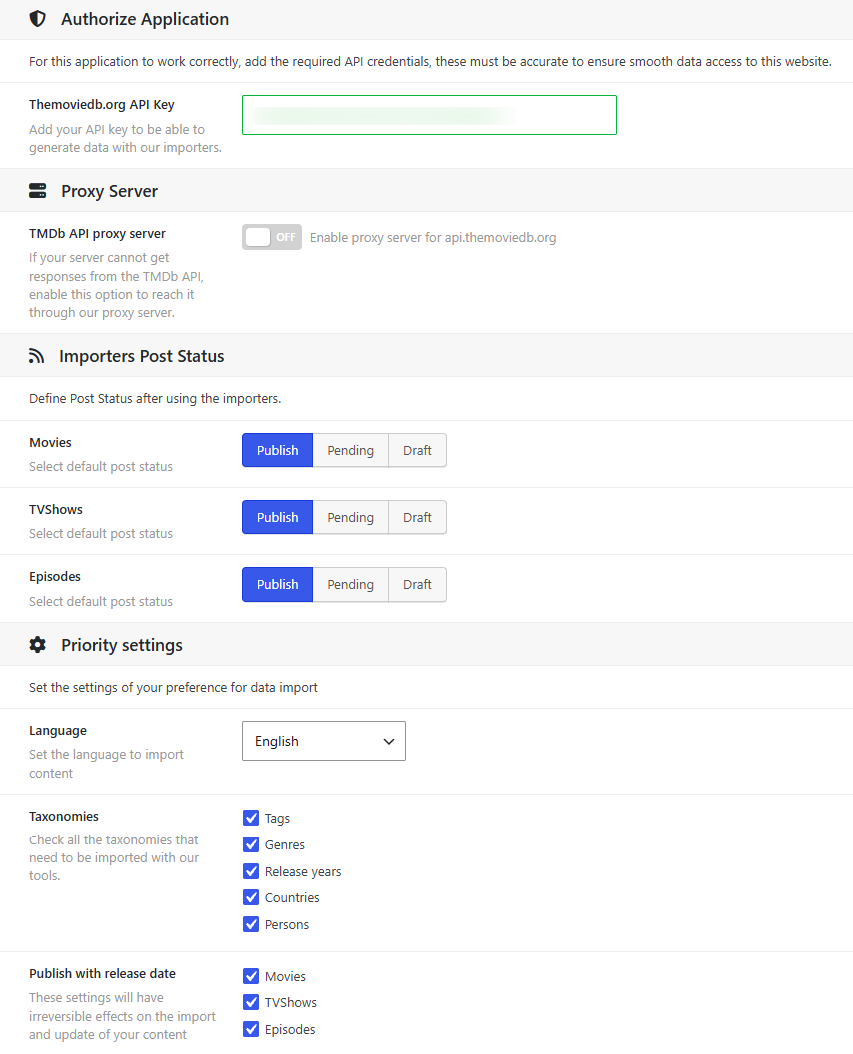Screen dimensions: 853x1054
Task: Click 'Check all the taxonomies that need' description
Action: pyautogui.click(x=114, y=858)
